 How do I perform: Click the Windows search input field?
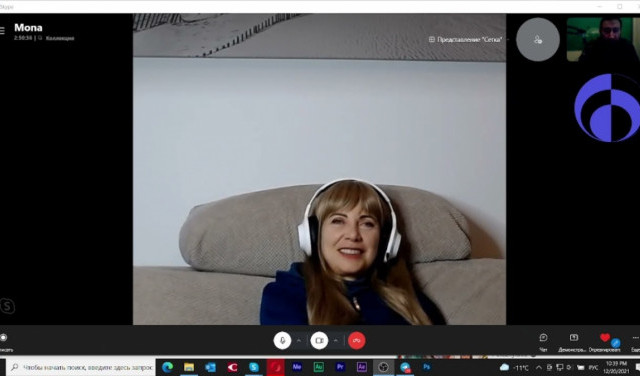click(81, 367)
